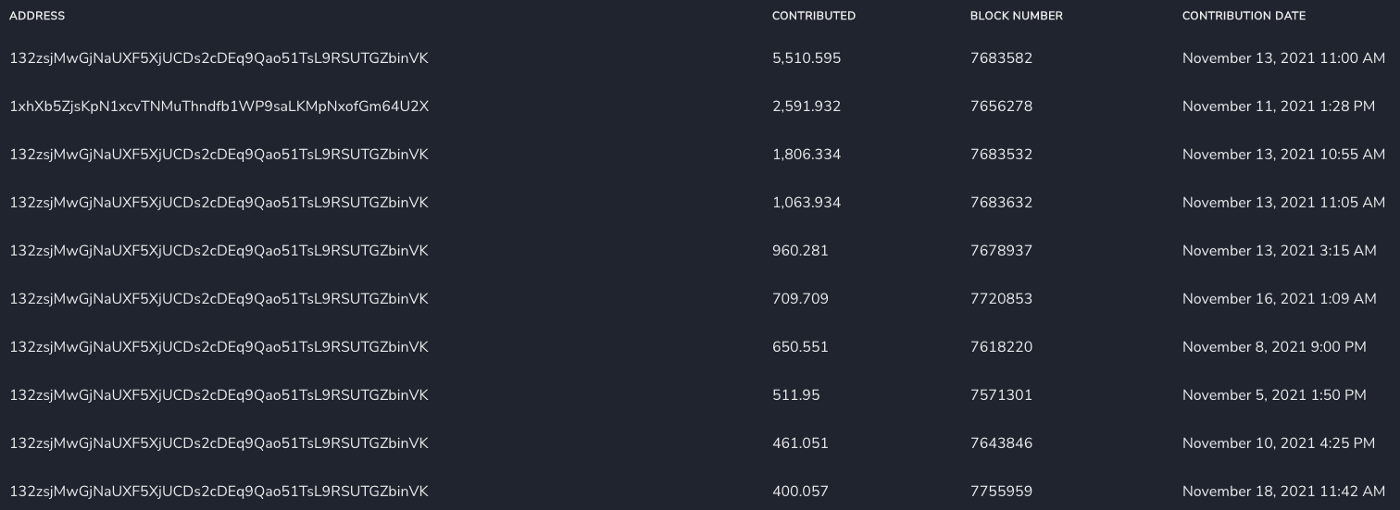Open address starting with 1xhXb5ZjsKpN1xcv
Screen dimensions: 1400x510
pos(219,106)
